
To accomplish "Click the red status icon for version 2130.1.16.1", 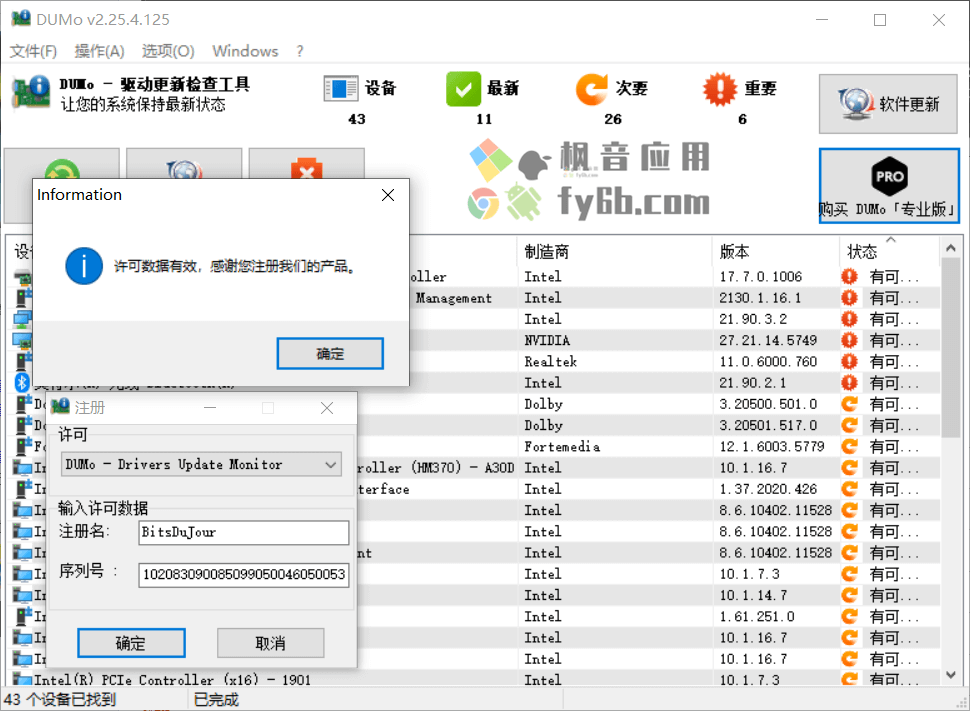I will point(849,298).
